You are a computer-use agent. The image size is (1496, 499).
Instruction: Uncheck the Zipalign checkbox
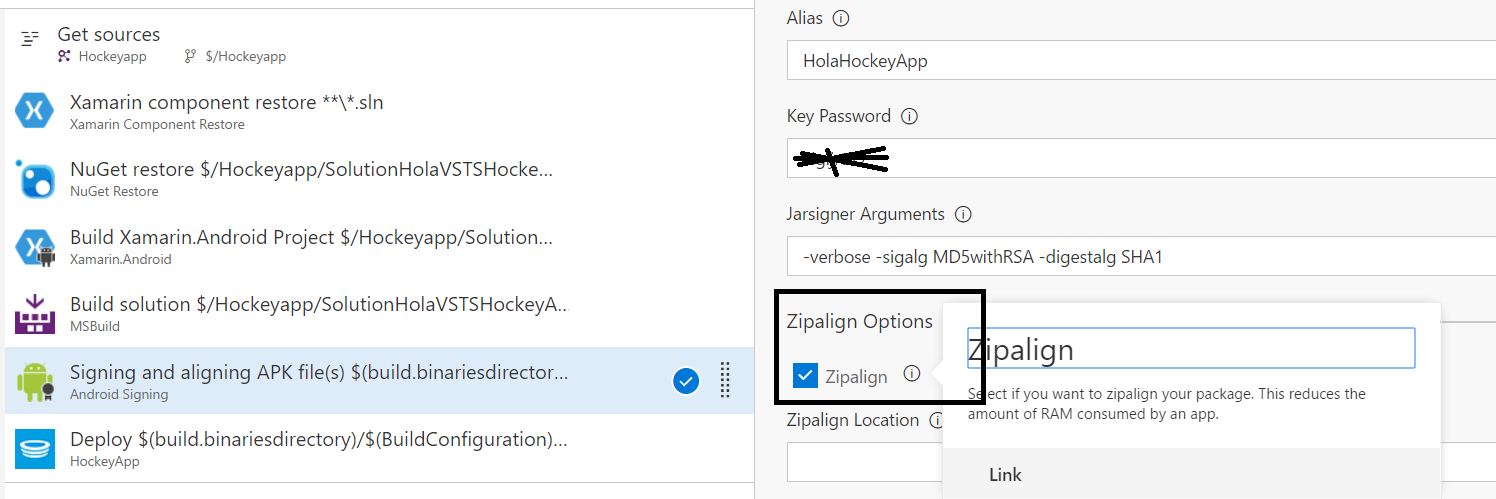click(805, 375)
